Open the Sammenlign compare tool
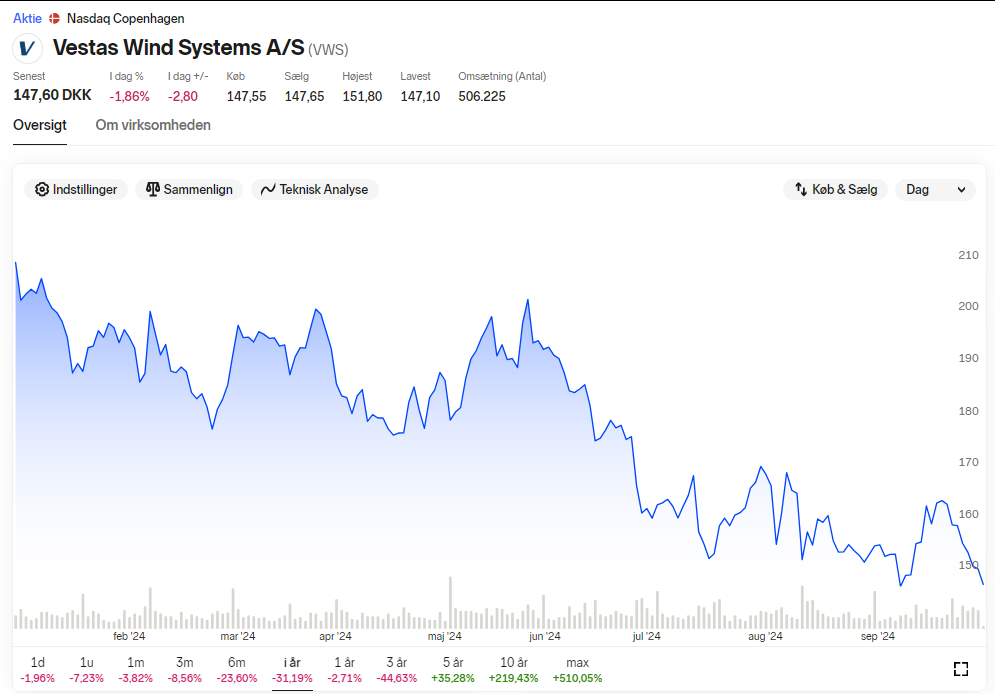This screenshot has height=694, width=995. [x=189, y=190]
